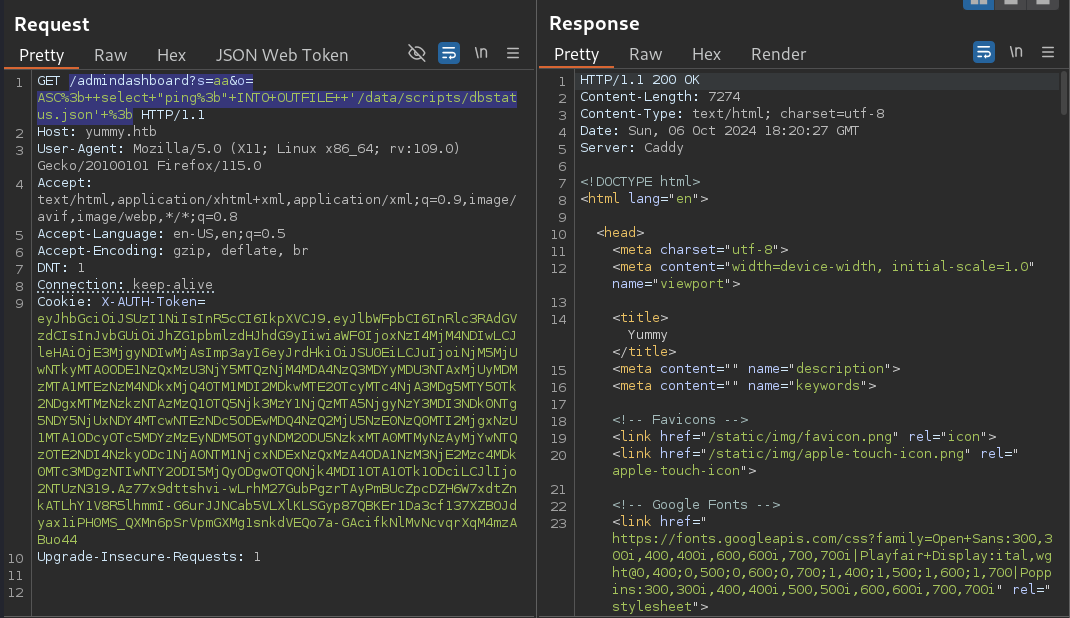Toggle hiding non-printable characters in Request
The image size is (1070, 618).
(x=416, y=53)
